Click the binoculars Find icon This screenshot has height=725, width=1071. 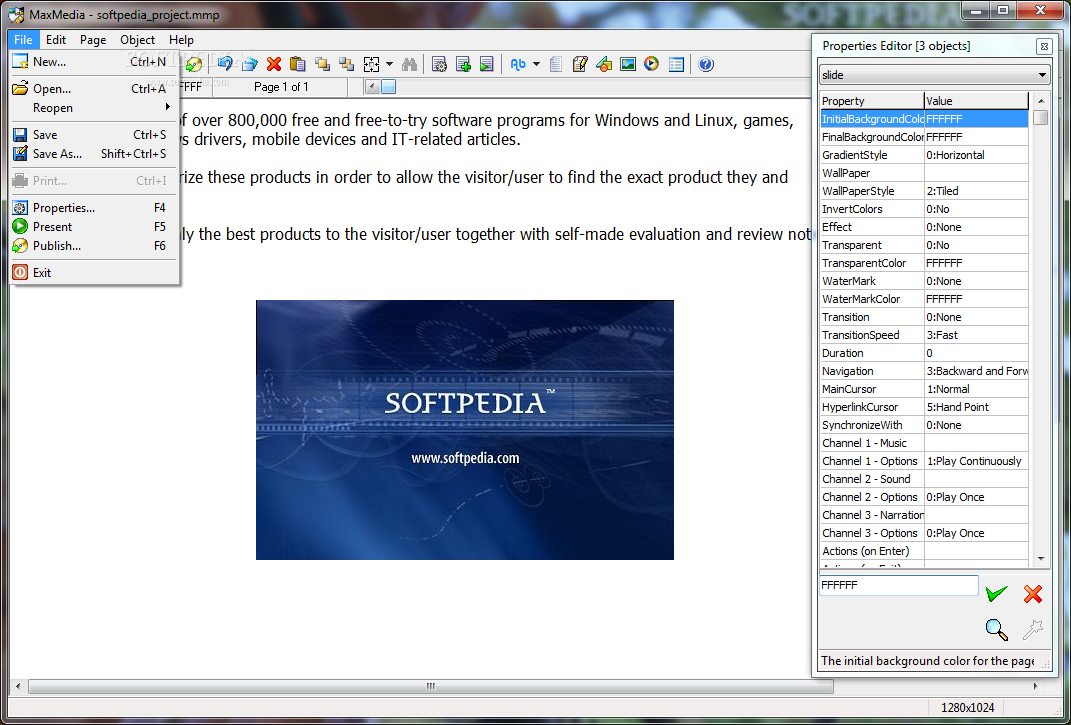click(409, 64)
